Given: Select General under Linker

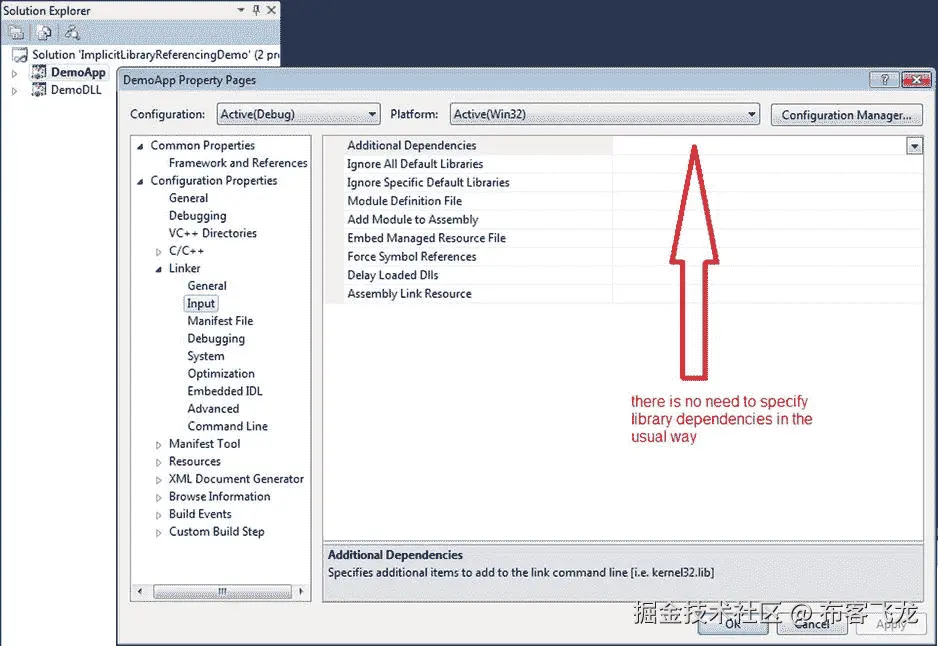Looking at the screenshot, I should [207, 286].
